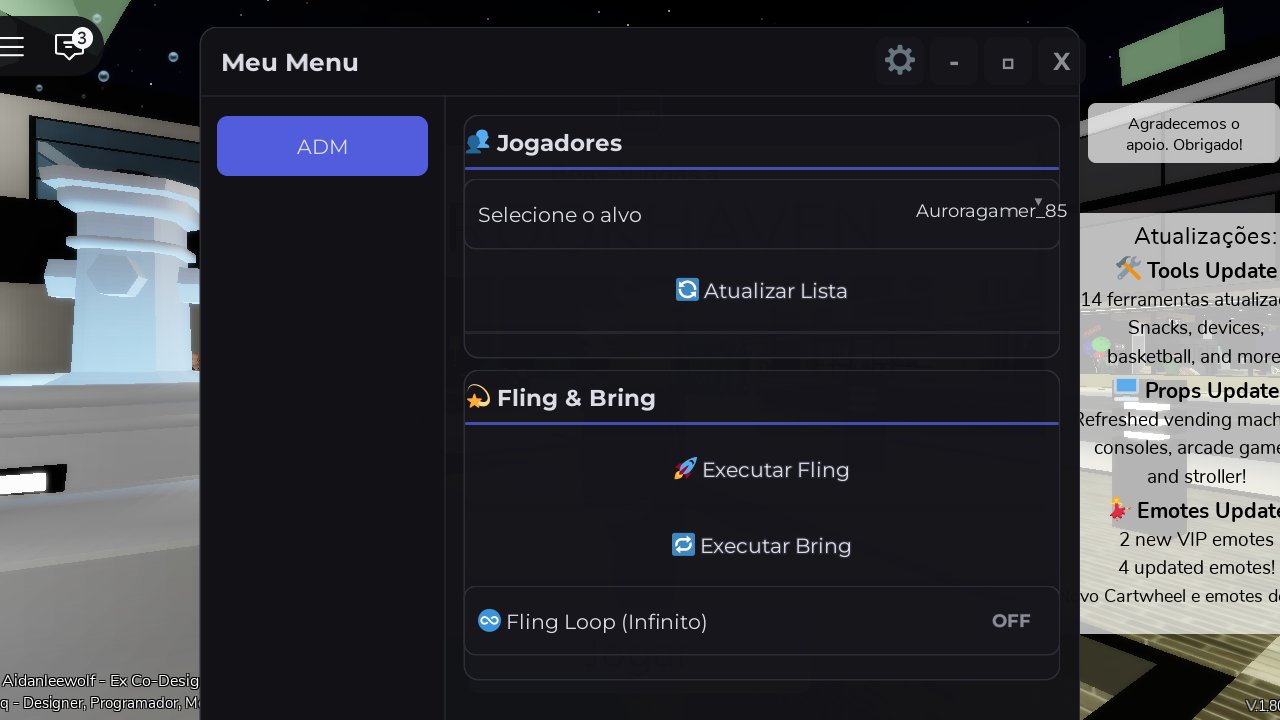
Task: Open the settings gear in Meu Menu
Action: click(x=900, y=61)
